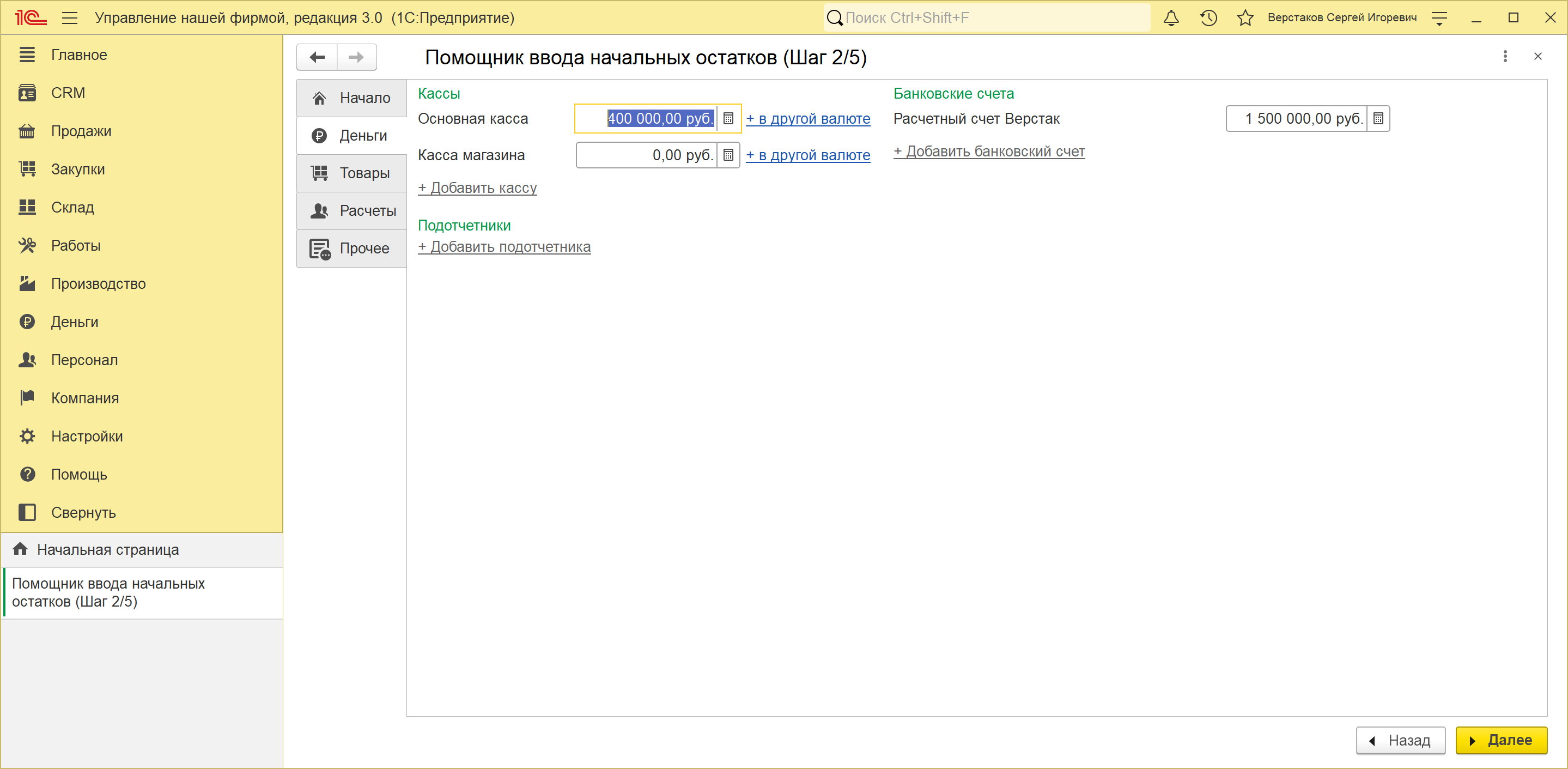Click the Назад button

point(1400,740)
